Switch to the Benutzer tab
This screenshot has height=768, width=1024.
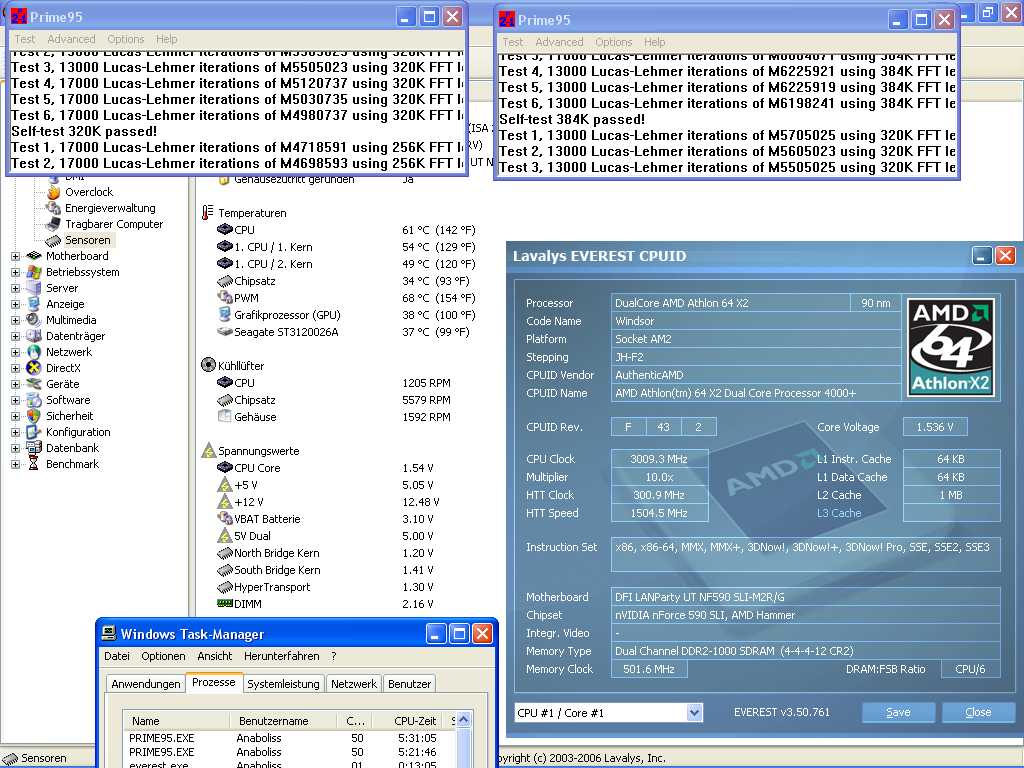(409, 684)
